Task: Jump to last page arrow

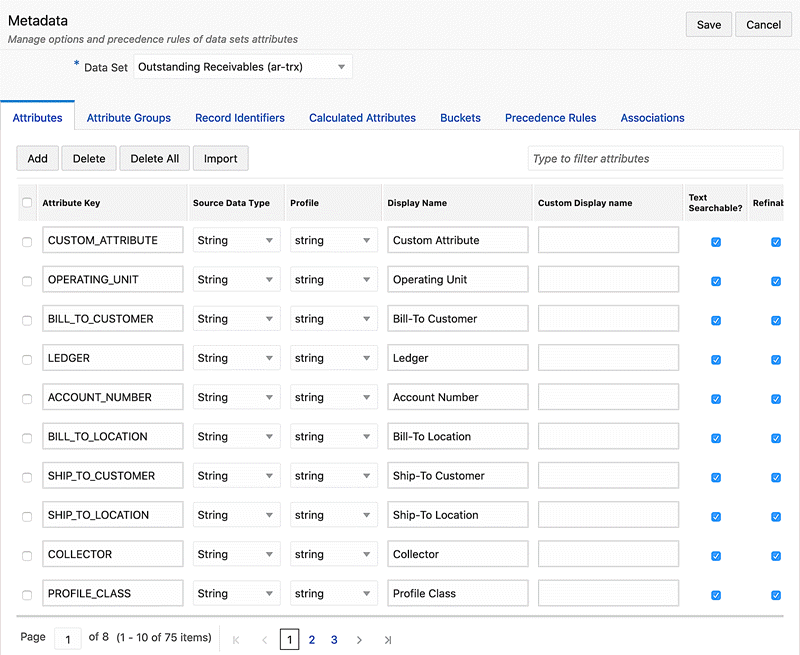Action: (388, 640)
